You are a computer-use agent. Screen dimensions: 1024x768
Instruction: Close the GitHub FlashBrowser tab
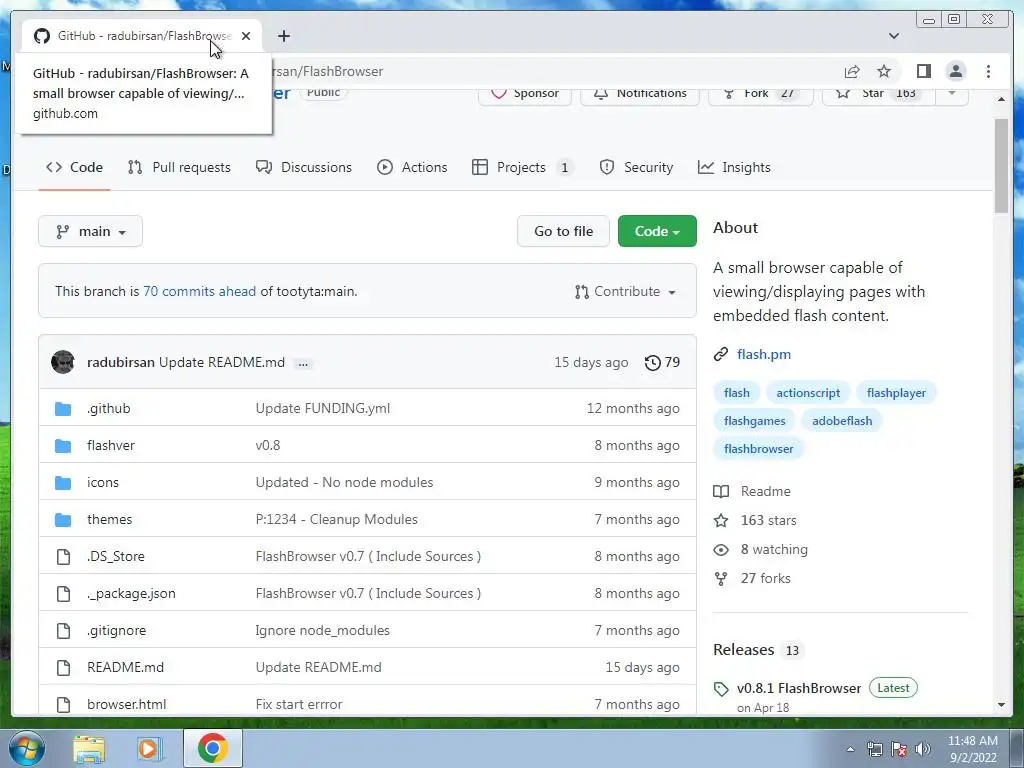(246, 36)
